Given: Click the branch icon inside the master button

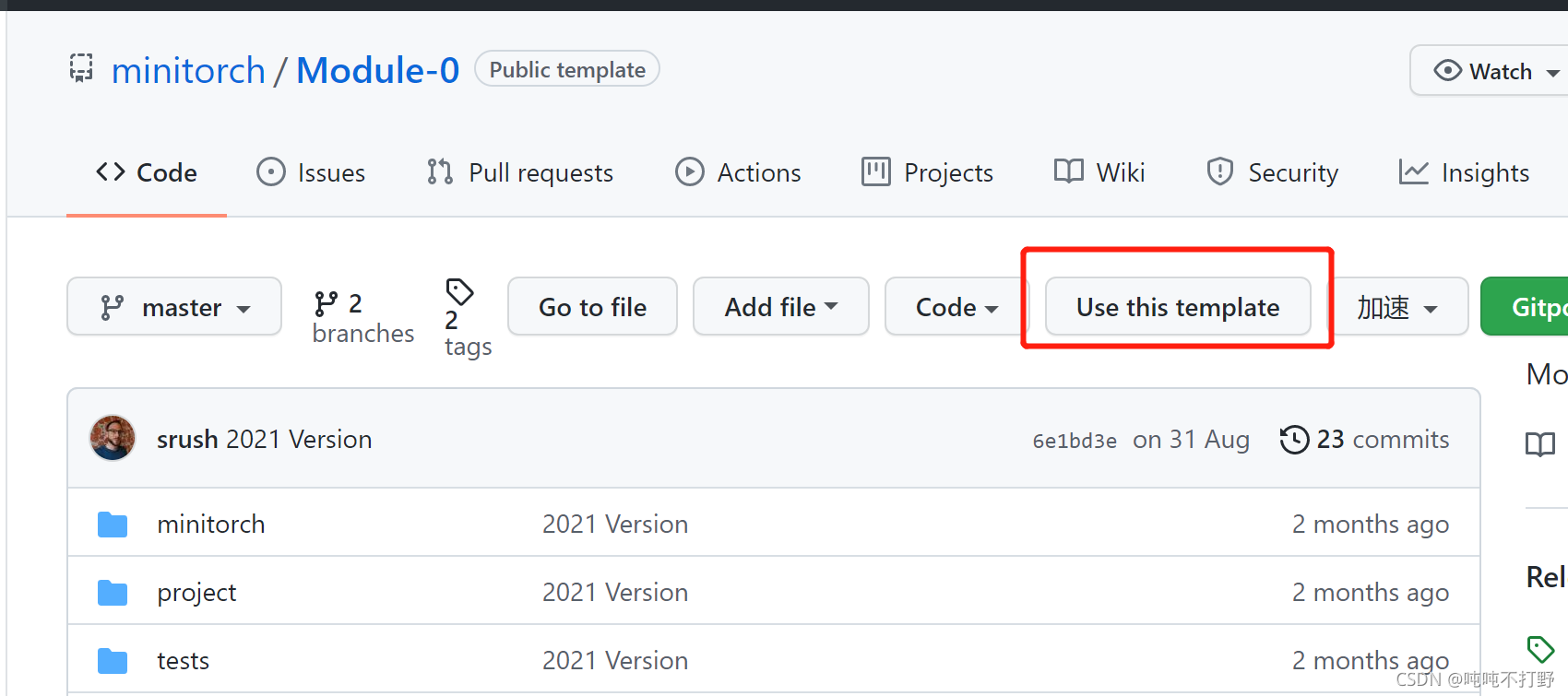Looking at the screenshot, I should pyautogui.click(x=112, y=307).
